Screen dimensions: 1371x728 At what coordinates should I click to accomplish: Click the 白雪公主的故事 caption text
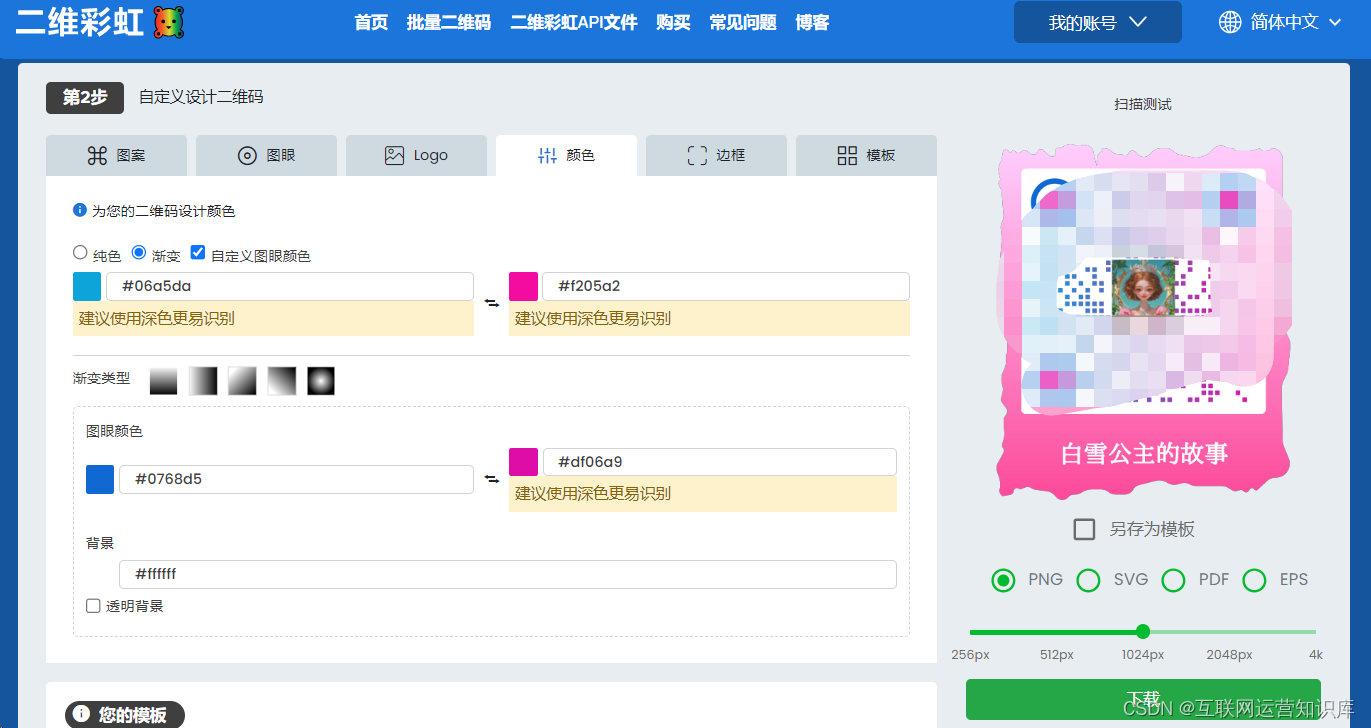pos(1144,453)
